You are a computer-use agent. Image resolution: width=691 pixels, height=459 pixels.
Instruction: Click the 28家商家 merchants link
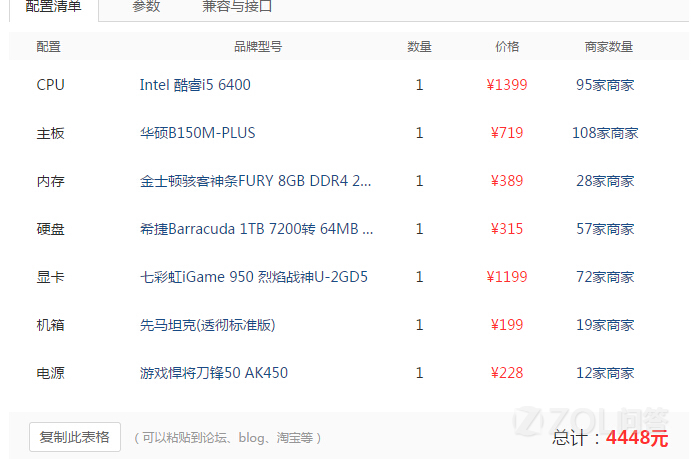point(605,181)
